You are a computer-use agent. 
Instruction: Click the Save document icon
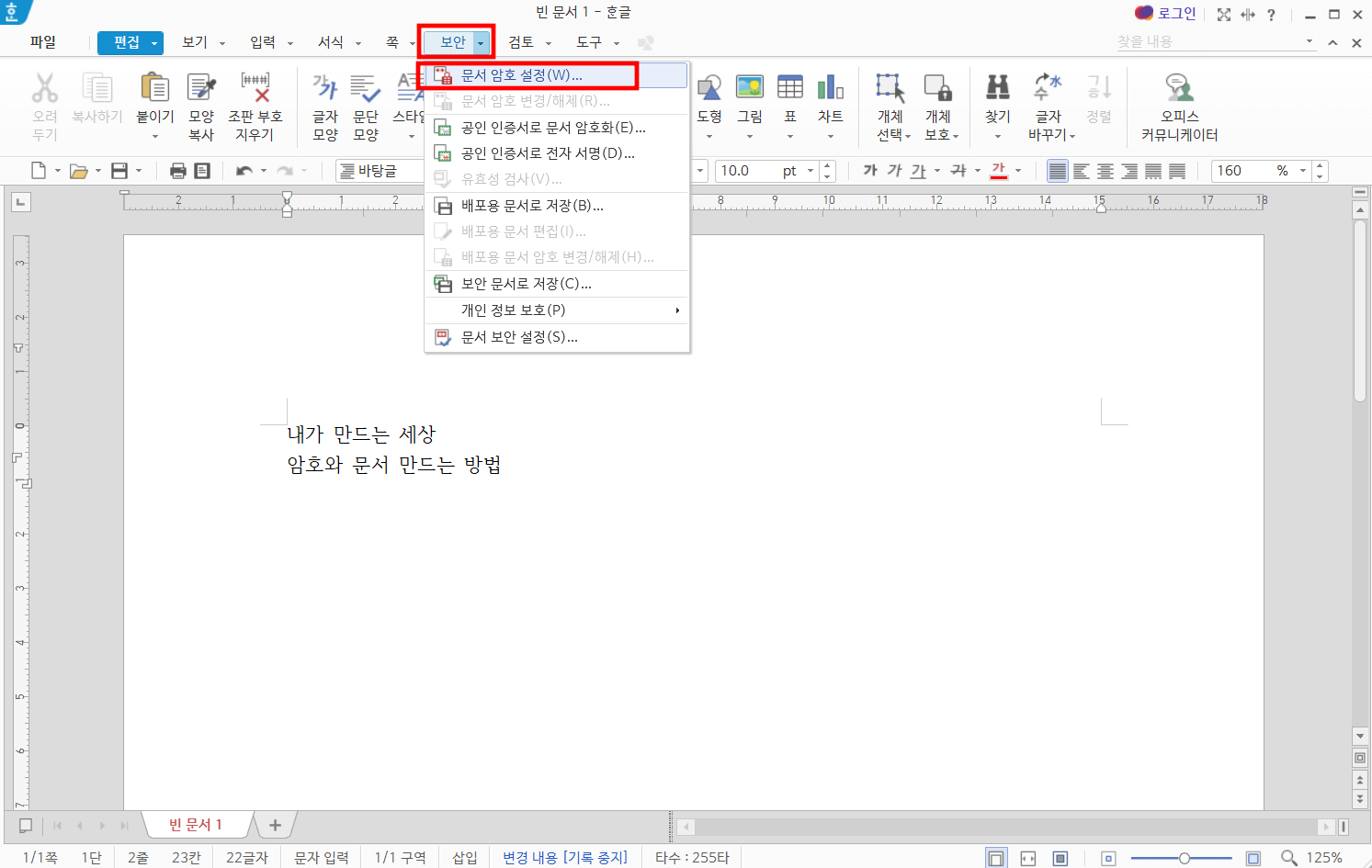pos(120,170)
